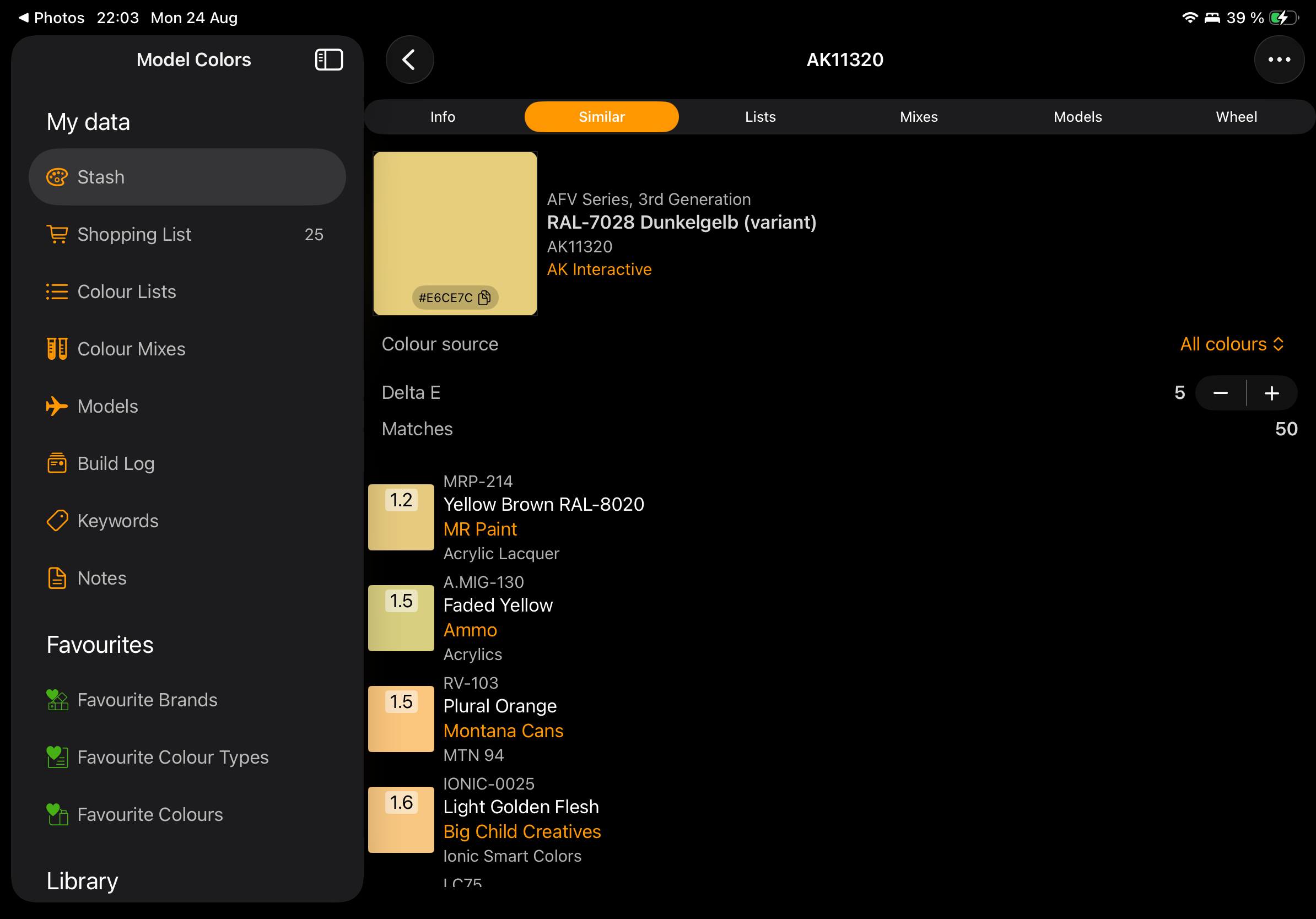Open the Faded Yellow match
This screenshot has height=919, width=1316.
tap(840, 618)
